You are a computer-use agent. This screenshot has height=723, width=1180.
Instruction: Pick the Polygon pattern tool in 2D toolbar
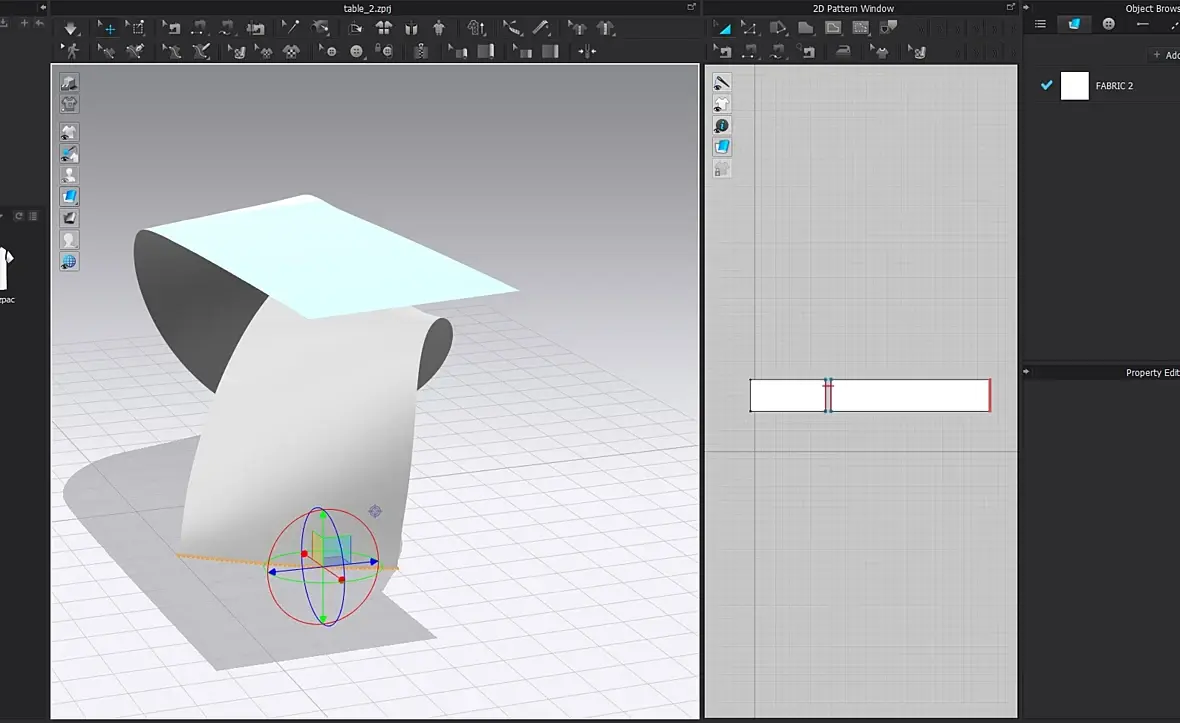coord(805,28)
